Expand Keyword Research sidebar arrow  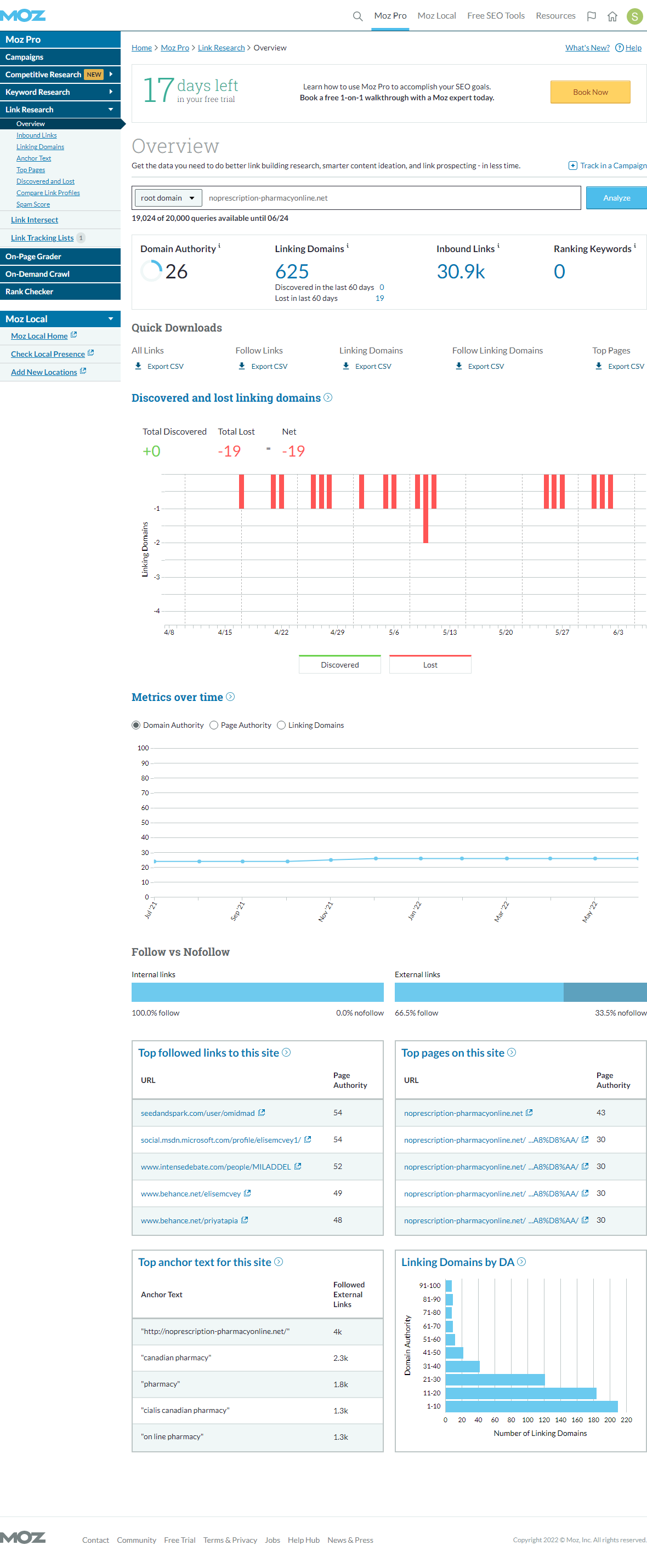[111, 92]
